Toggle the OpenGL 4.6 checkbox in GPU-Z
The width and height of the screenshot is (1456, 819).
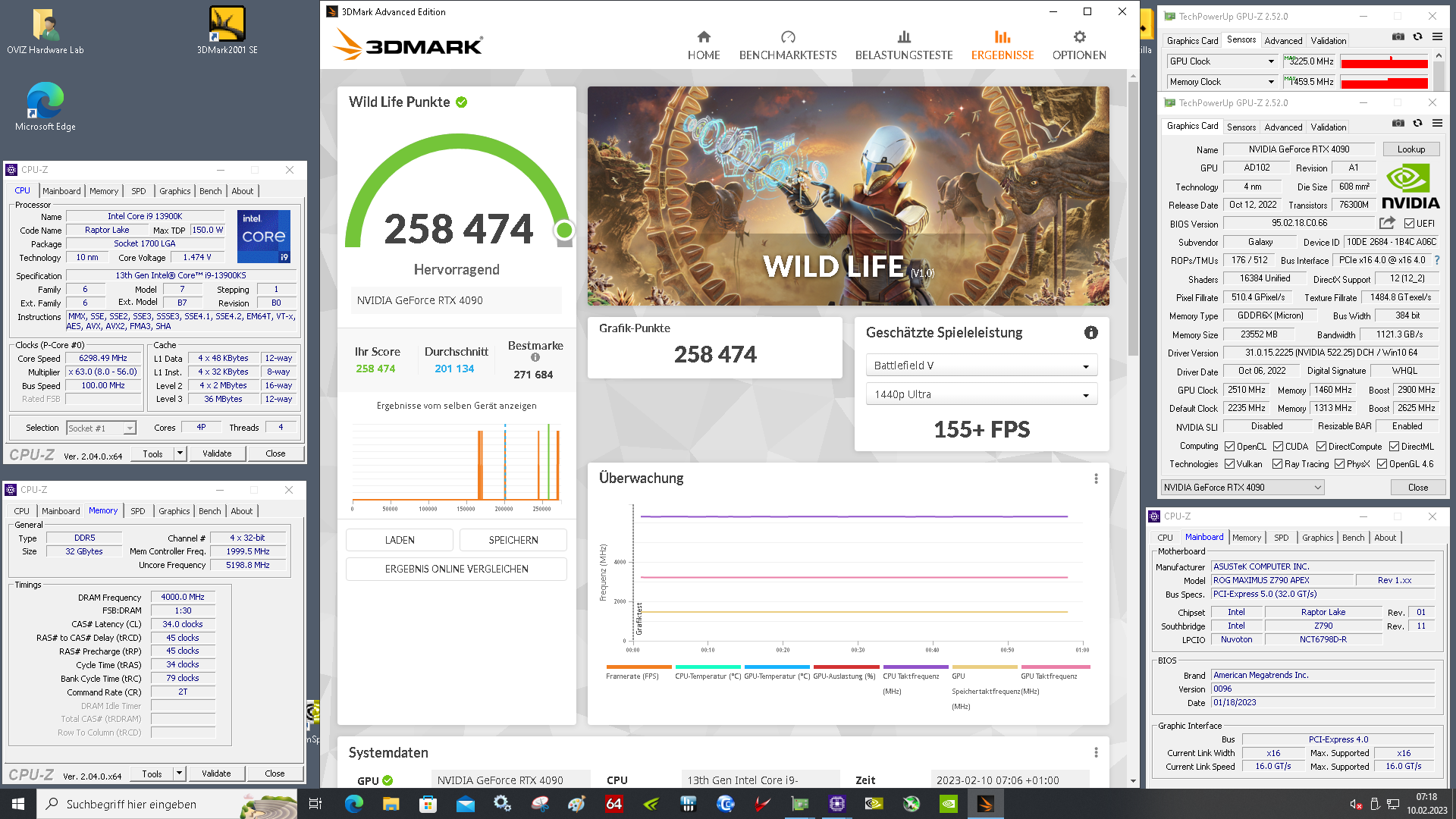1382,464
